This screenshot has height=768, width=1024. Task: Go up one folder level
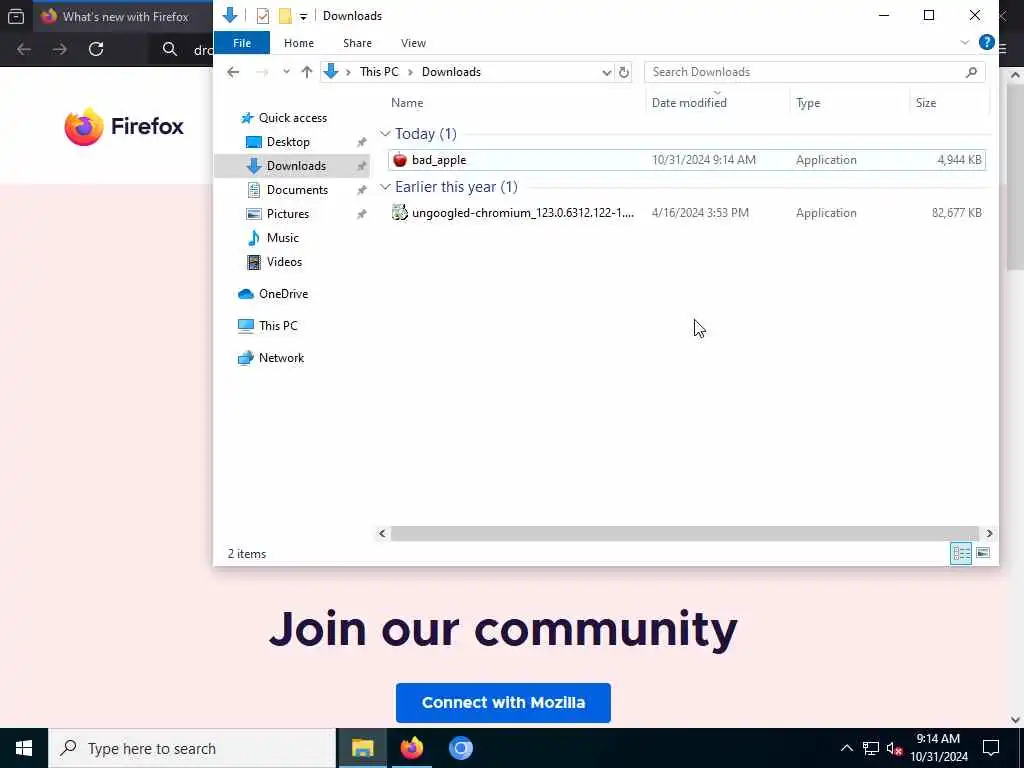pyautogui.click(x=306, y=72)
